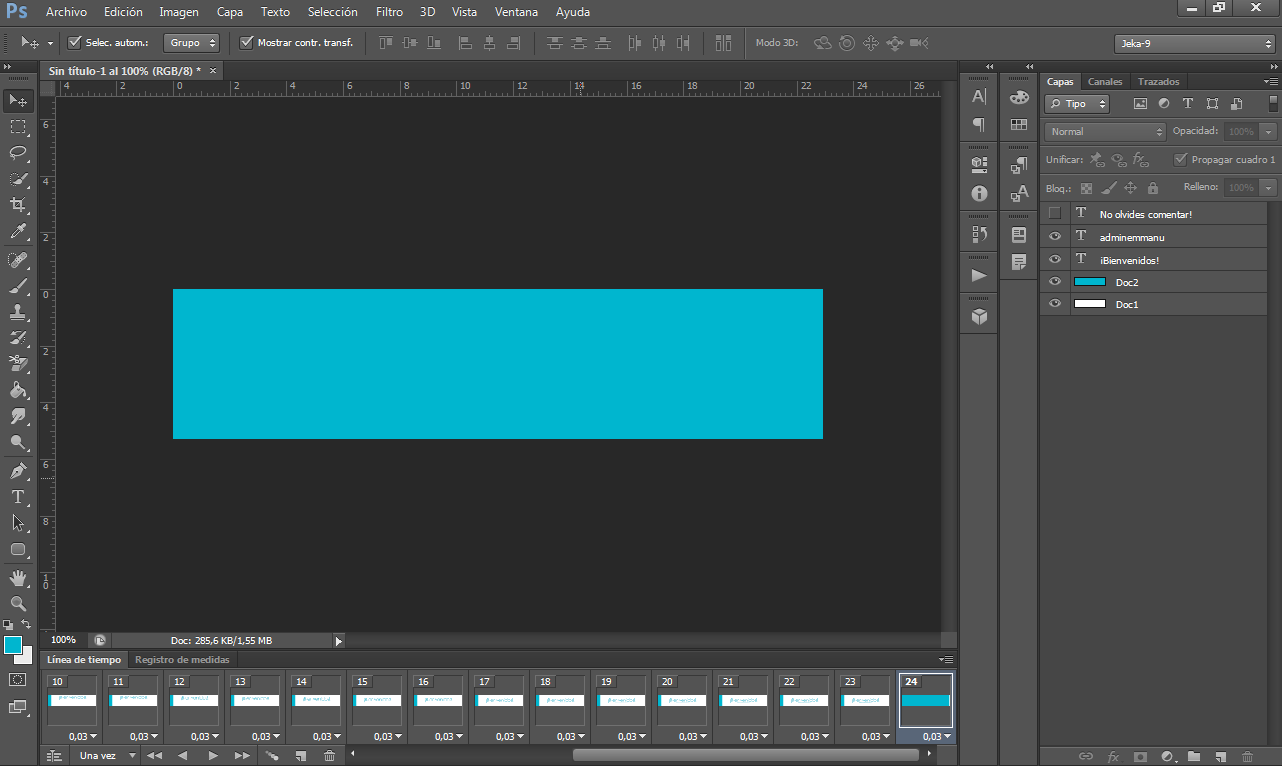The height and width of the screenshot is (768, 1282).
Task: Click Add layer style fx icon
Action: coord(1112,757)
